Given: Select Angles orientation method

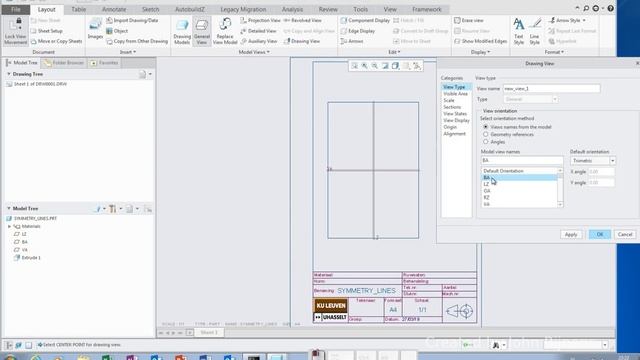Looking at the screenshot, I should 486,142.
